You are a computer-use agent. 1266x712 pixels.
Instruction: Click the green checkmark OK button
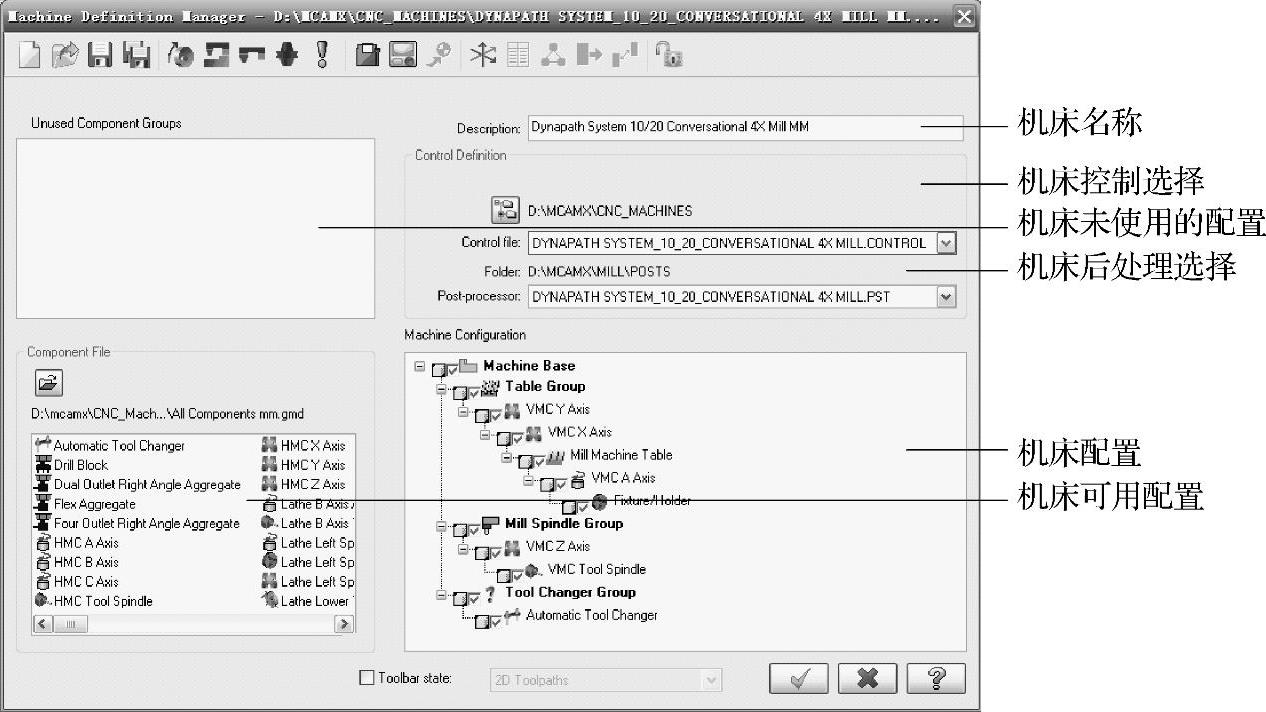point(799,678)
